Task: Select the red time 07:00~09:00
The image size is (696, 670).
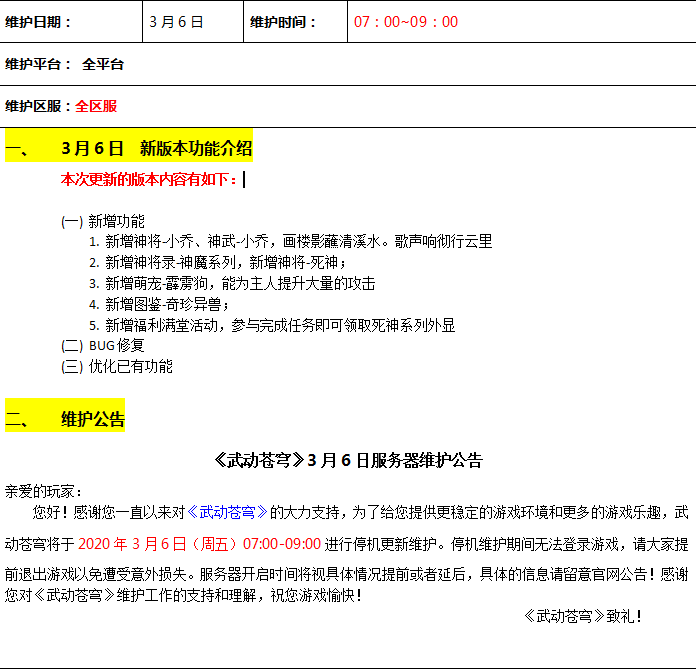Action: [x=406, y=22]
